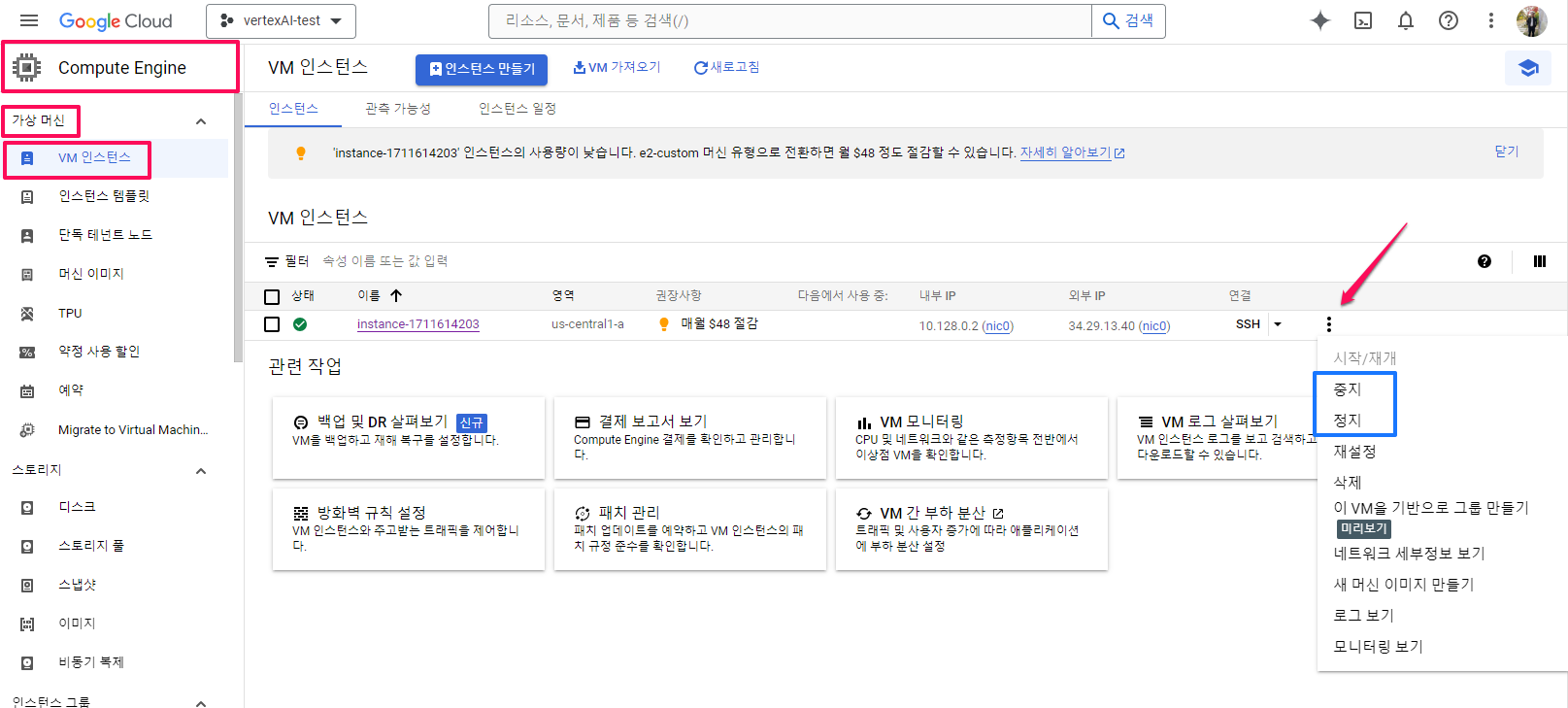Click the 새로고침 refresh button
This screenshot has width=1568, height=708.
pos(726,68)
